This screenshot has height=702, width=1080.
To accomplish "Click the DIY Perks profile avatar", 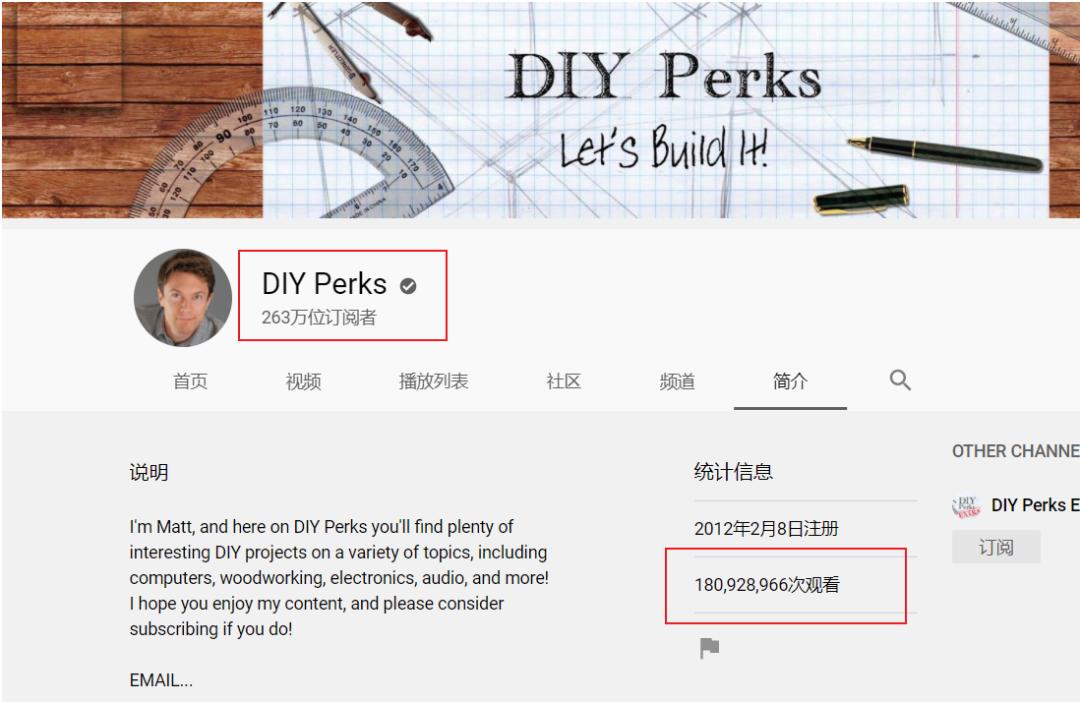I will point(183,298).
